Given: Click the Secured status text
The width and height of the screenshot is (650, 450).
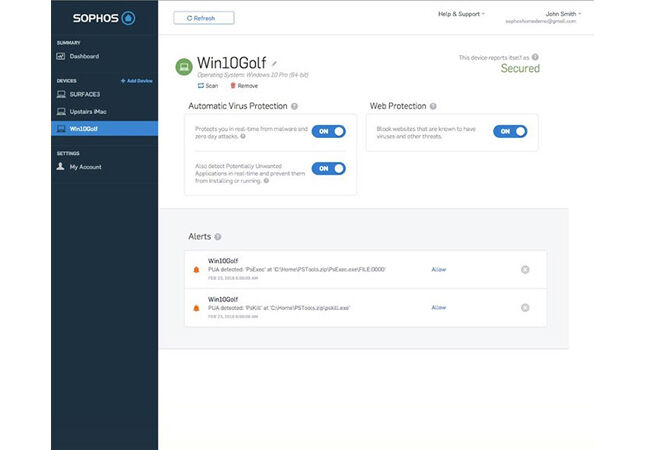Looking at the screenshot, I should [520, 69].
